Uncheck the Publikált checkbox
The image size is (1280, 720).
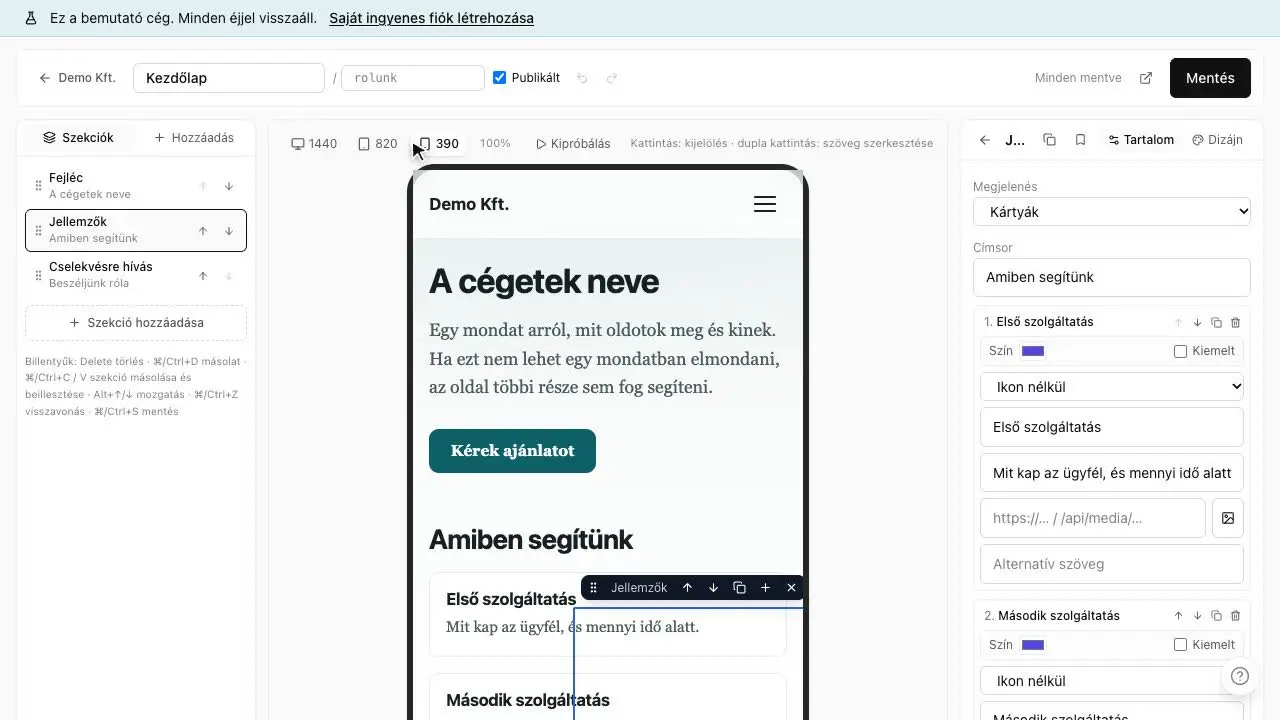pyautogui.click(x=500, y=78)
